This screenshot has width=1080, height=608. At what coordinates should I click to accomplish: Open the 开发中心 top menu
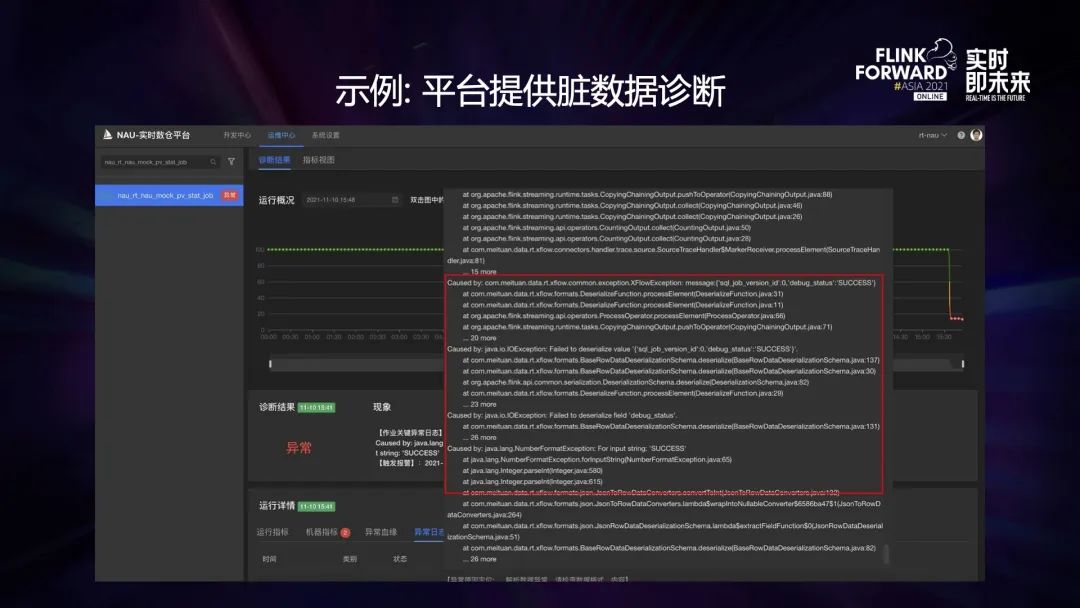(237, 135)
